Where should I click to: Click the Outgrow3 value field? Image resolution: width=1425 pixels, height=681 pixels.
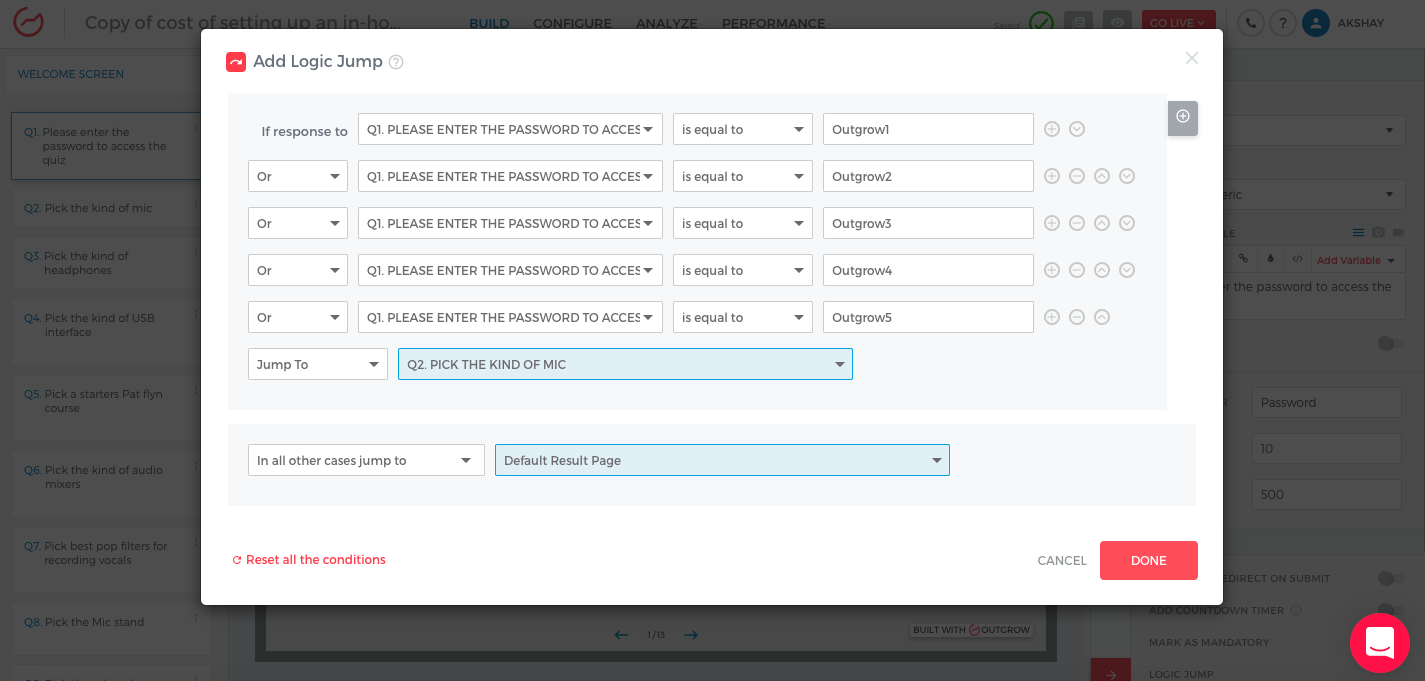click(928, 223)
